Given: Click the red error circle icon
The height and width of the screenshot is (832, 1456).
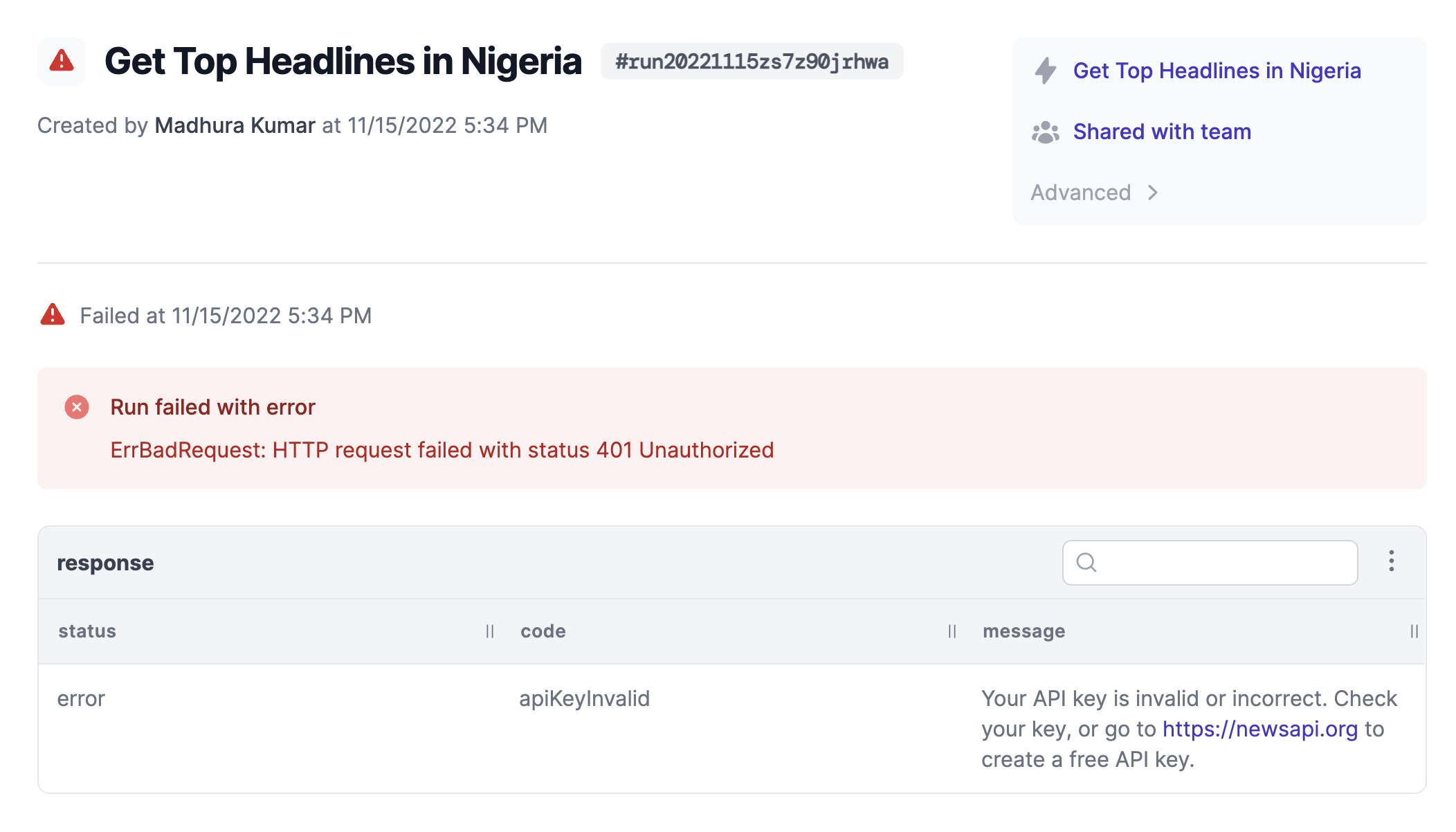Looking at the screenshot, I should pos(77,407).
